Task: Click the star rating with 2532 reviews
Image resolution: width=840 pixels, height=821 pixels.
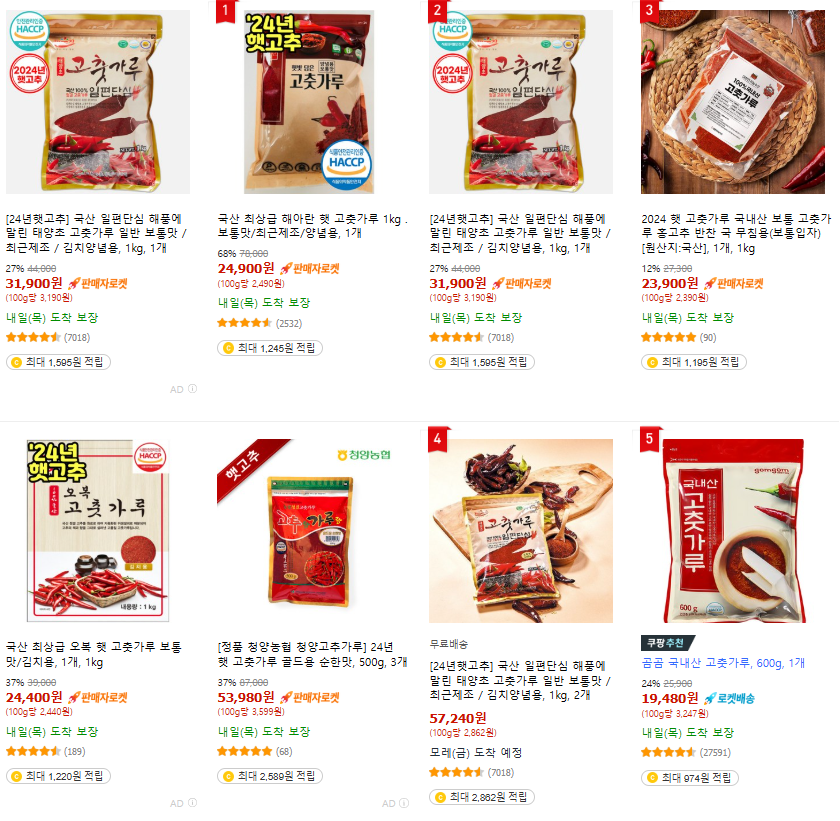Action: coord(244,323)
